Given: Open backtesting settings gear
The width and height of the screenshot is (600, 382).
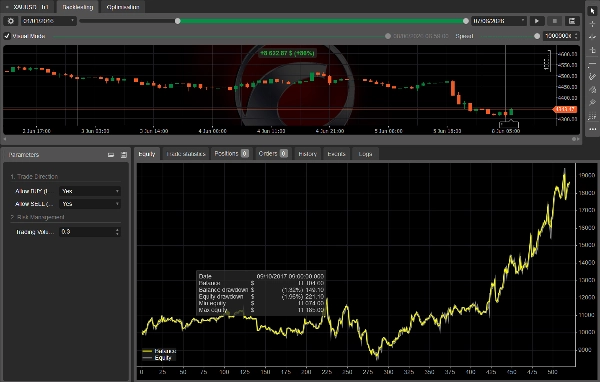Looking at the screenshot, I should (11, 21).
